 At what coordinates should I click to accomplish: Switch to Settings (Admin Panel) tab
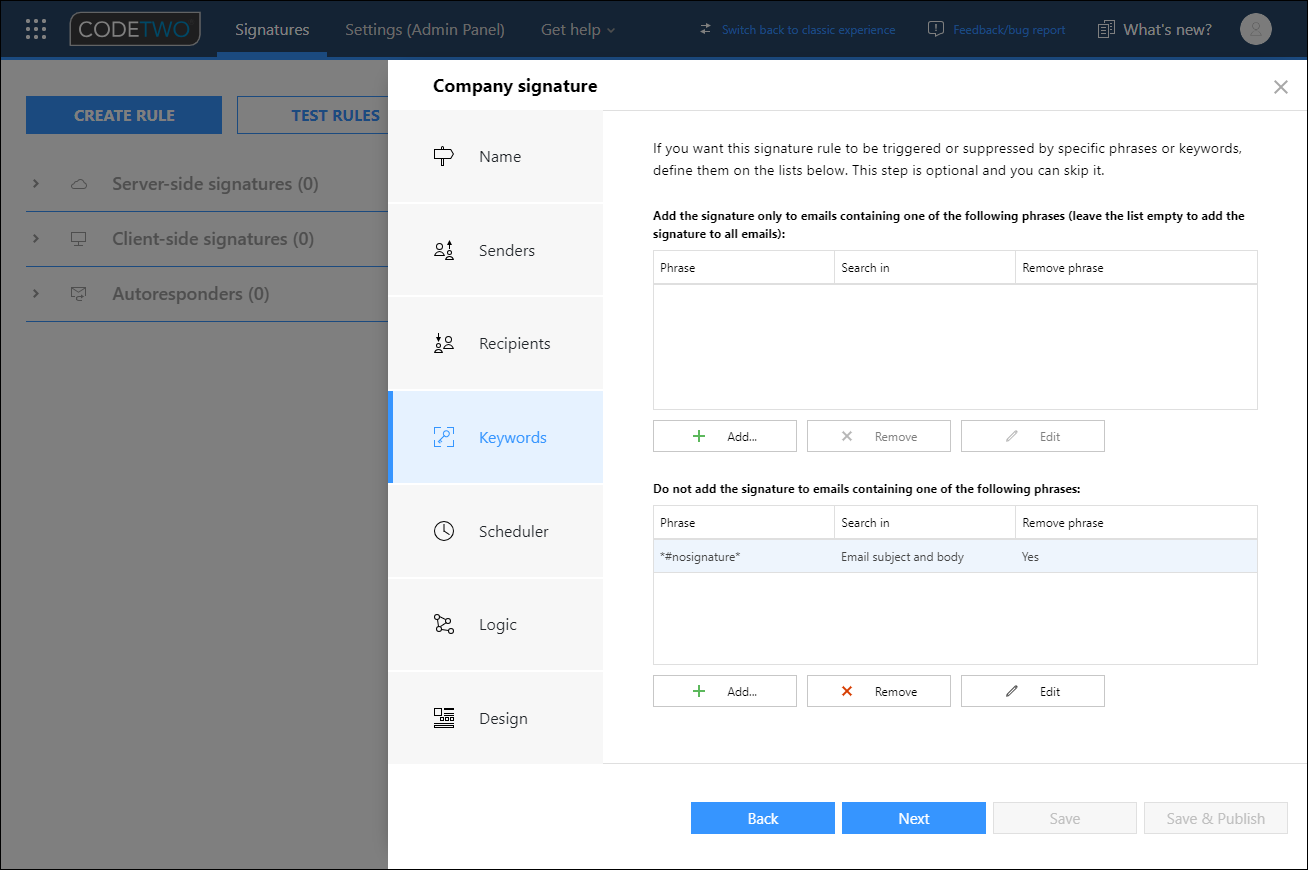pos(424,29)
